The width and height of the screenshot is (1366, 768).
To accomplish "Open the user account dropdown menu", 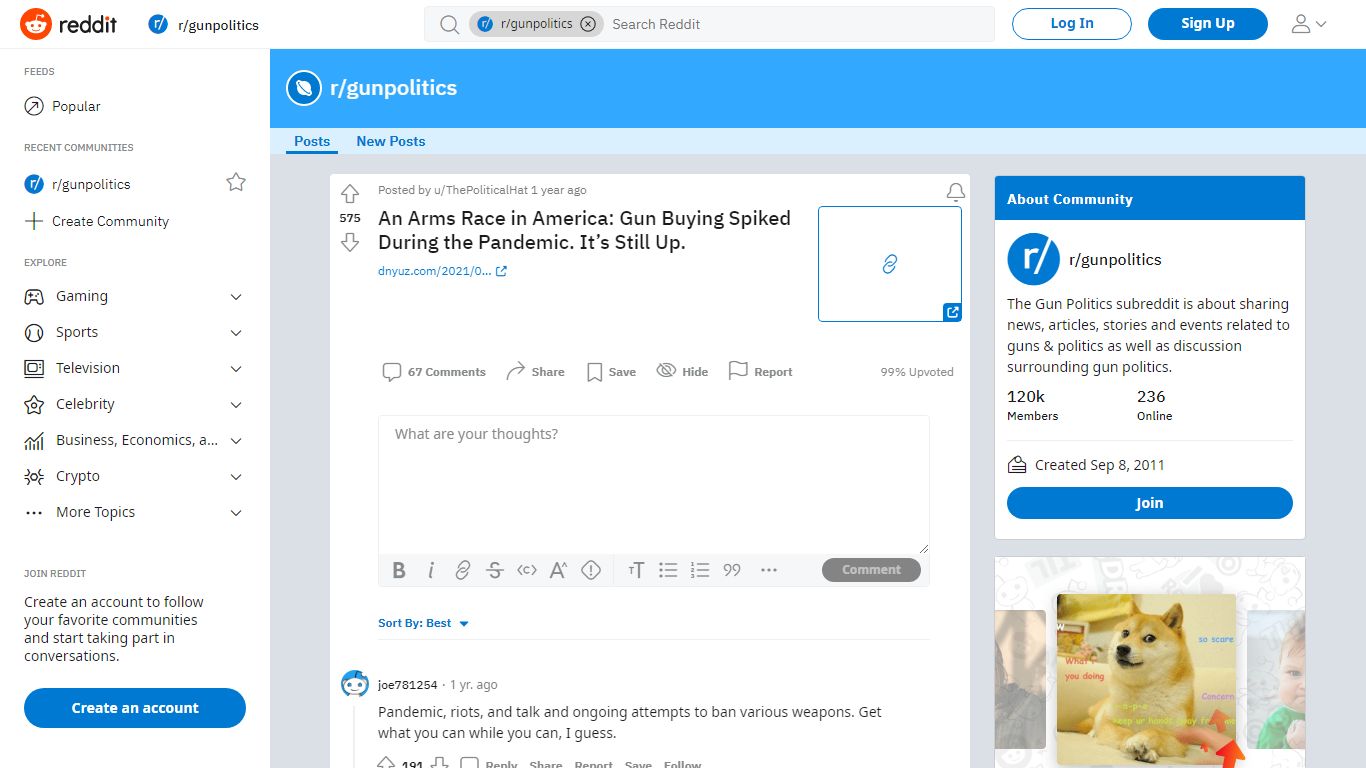I will coord(1309,24).
